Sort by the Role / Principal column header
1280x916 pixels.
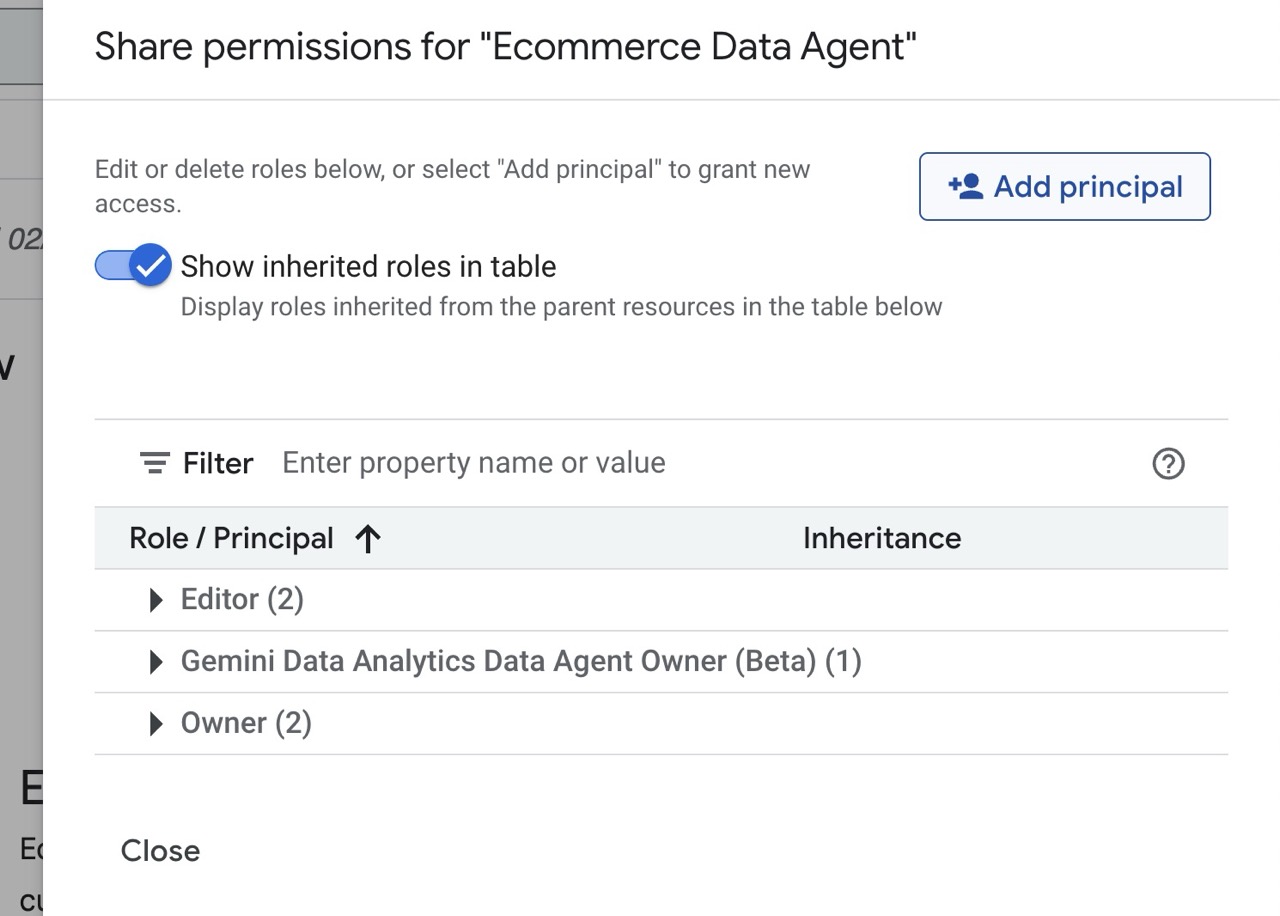[231, 539]
